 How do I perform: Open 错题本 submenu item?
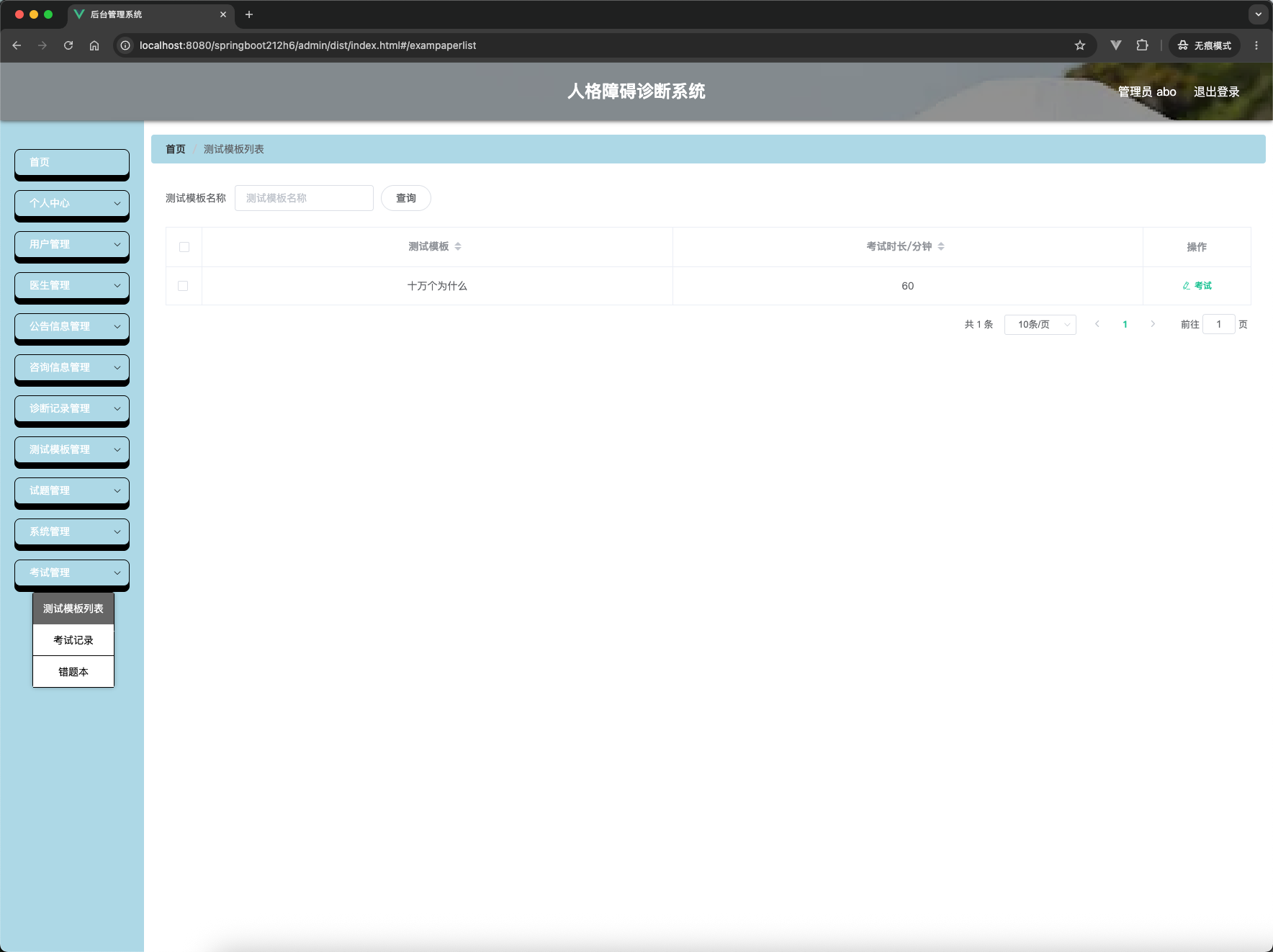point(73,672)
